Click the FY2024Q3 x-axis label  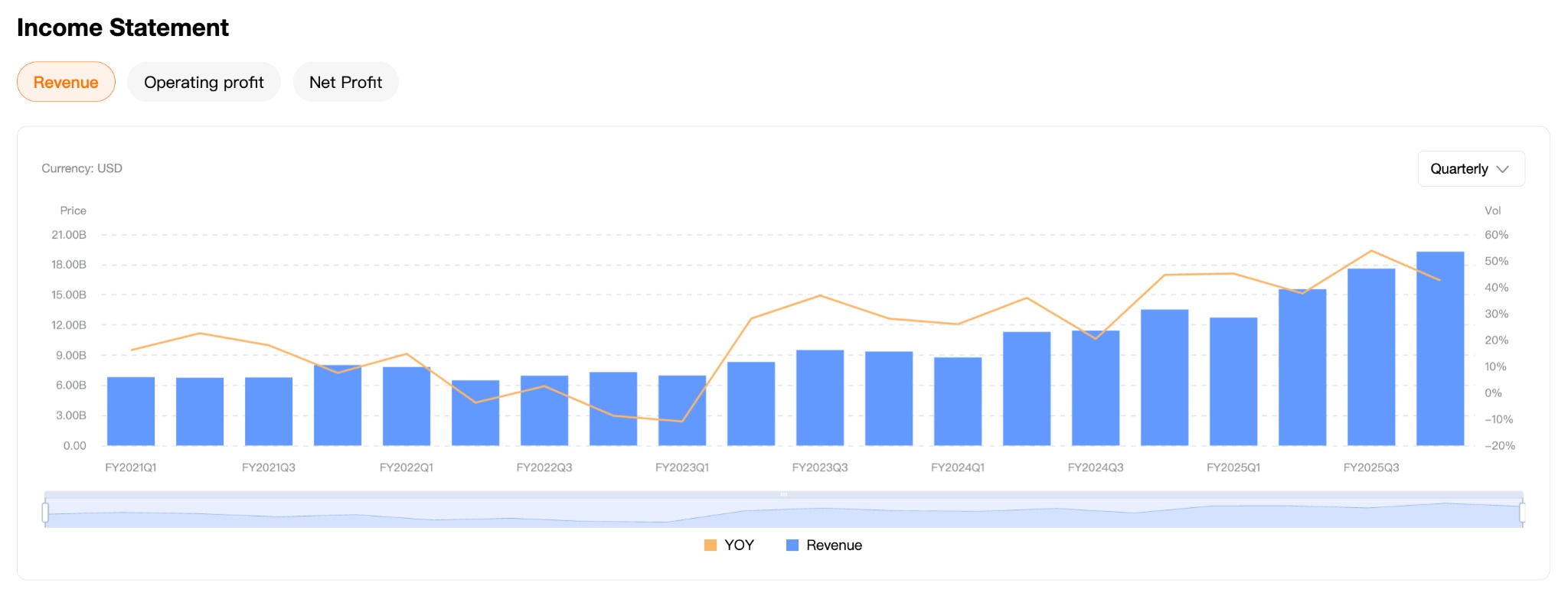coord(1096,467)
